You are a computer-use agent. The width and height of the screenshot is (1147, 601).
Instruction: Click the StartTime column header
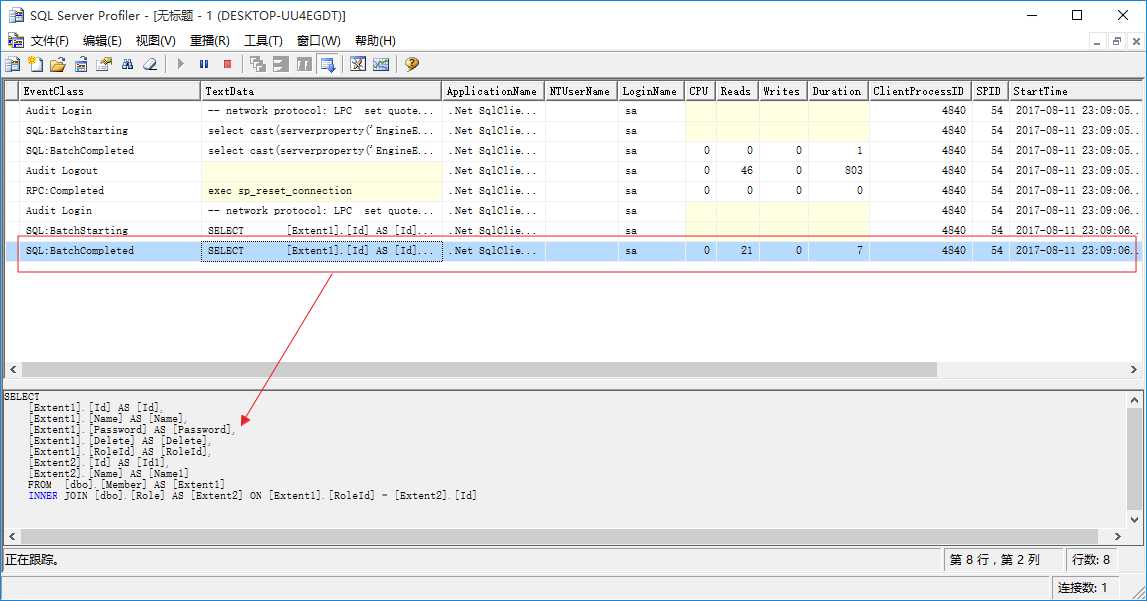[1076, 91]
